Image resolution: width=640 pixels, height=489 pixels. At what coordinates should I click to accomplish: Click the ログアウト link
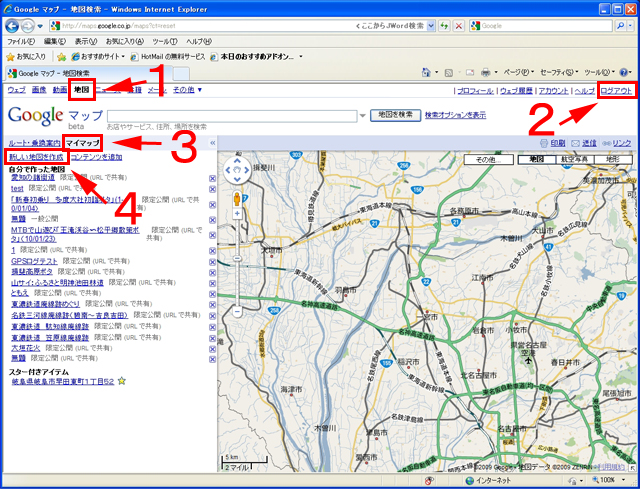click(x=616, y=91)
